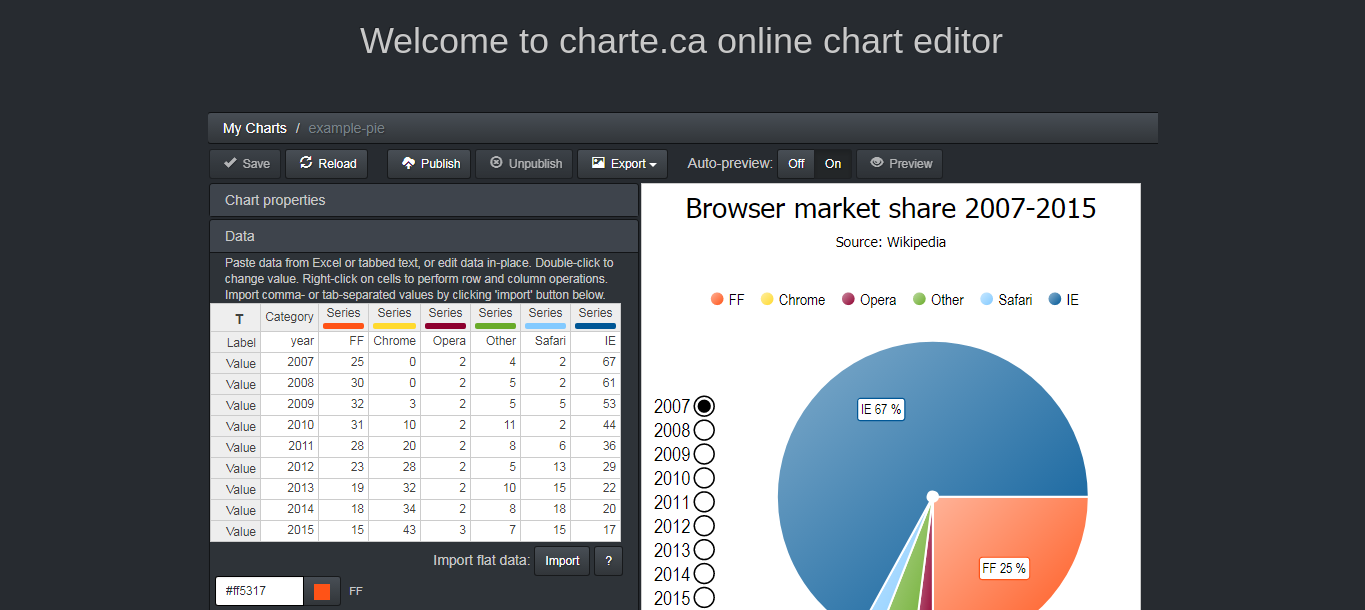Click the Reload button
This screenshot has width=1365, height=610.
pyautogui.click(x=327, y=164)
